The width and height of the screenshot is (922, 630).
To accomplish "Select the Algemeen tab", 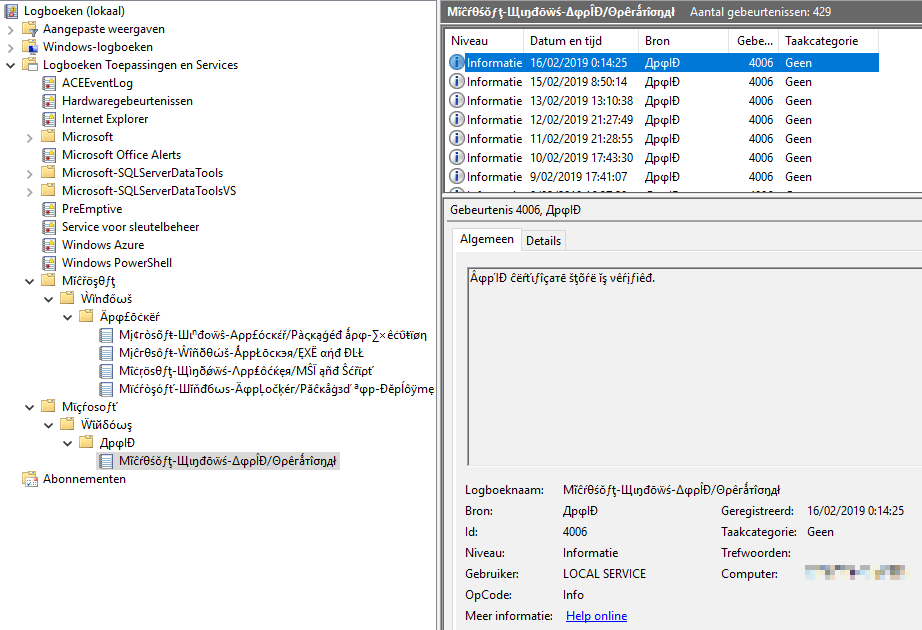I will [487, 239].
